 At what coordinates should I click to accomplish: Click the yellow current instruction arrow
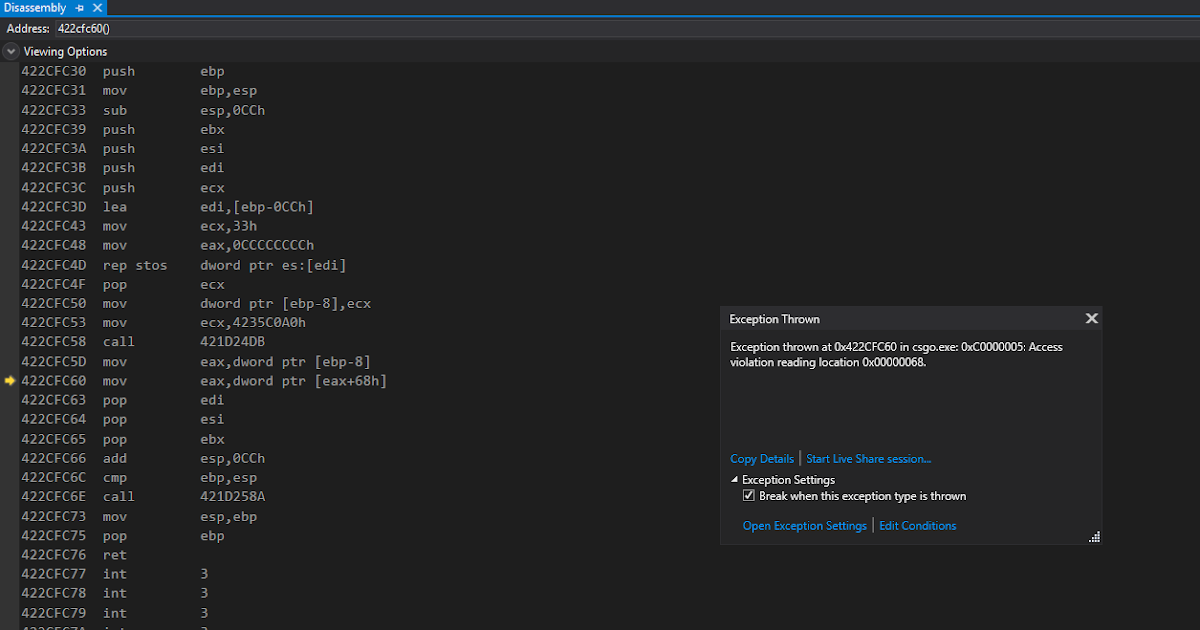[x=11, y=381]
